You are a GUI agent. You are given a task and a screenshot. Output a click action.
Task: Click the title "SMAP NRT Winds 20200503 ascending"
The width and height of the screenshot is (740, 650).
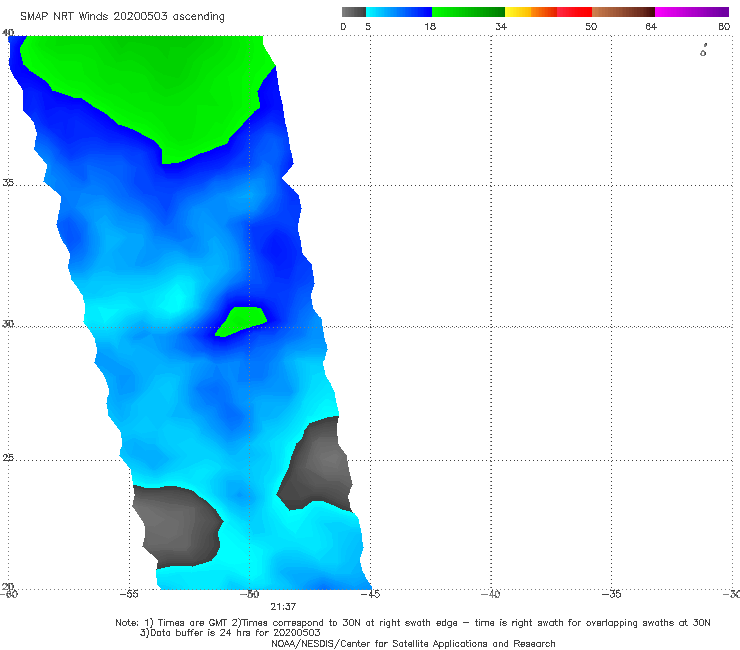(122, 17)
